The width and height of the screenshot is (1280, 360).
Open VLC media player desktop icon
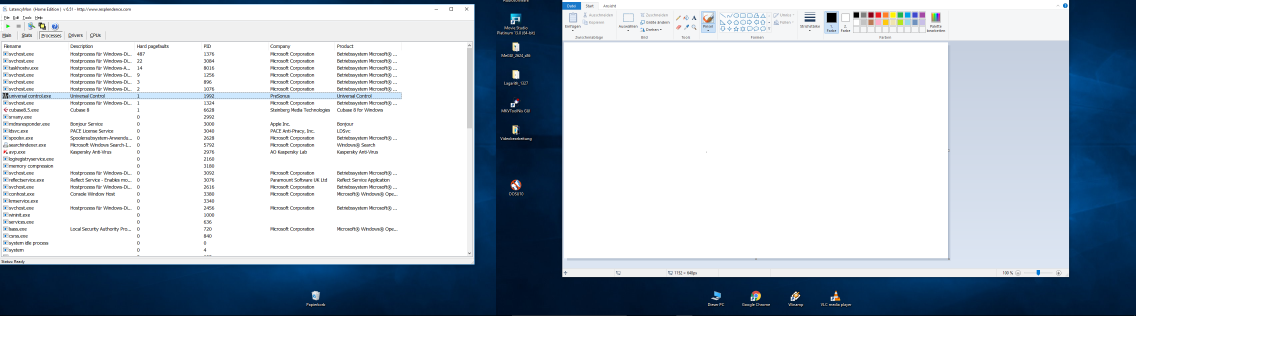(x=835, y=299)
